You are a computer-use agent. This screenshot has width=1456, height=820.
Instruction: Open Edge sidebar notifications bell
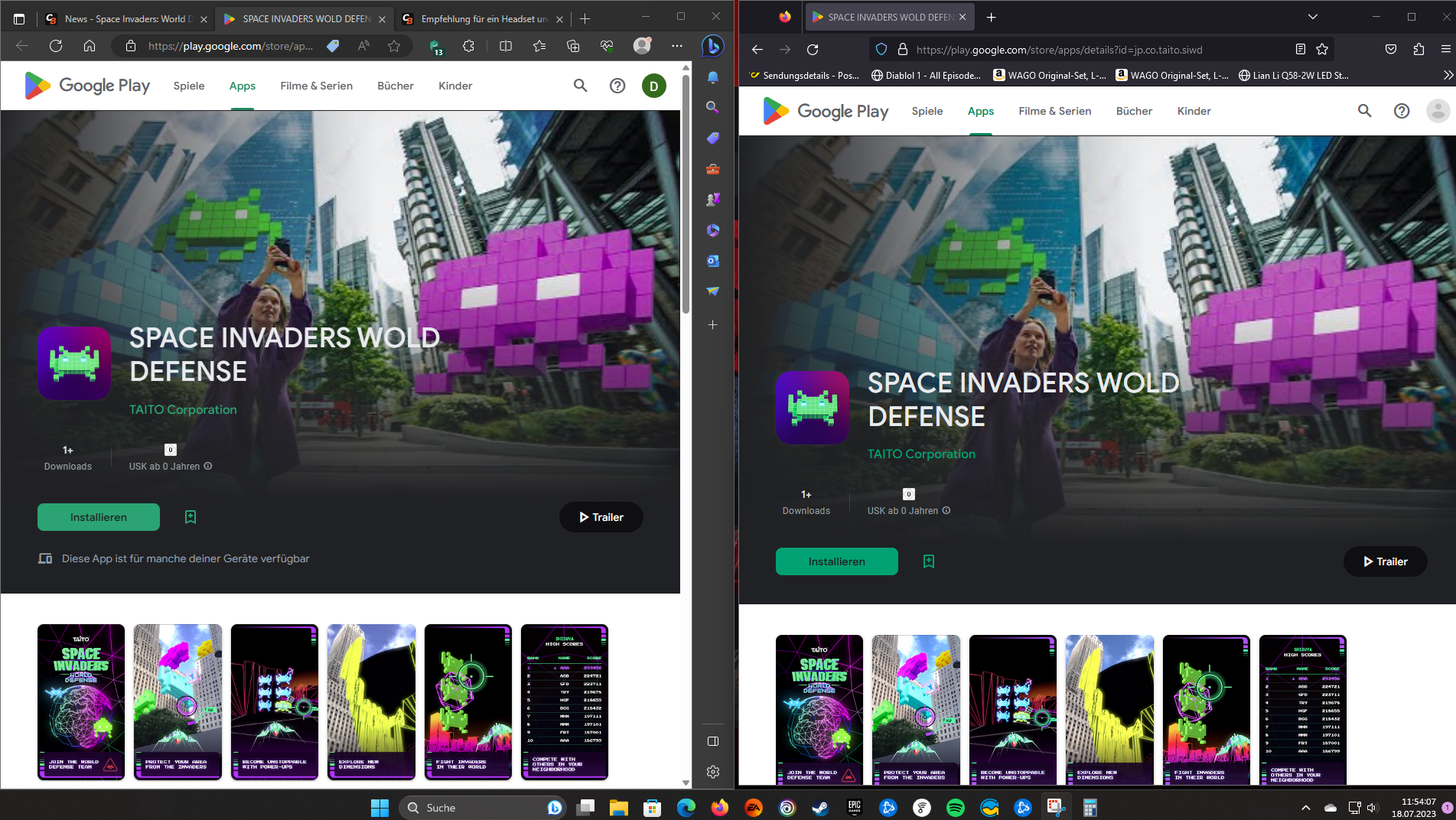pos(712,77)
